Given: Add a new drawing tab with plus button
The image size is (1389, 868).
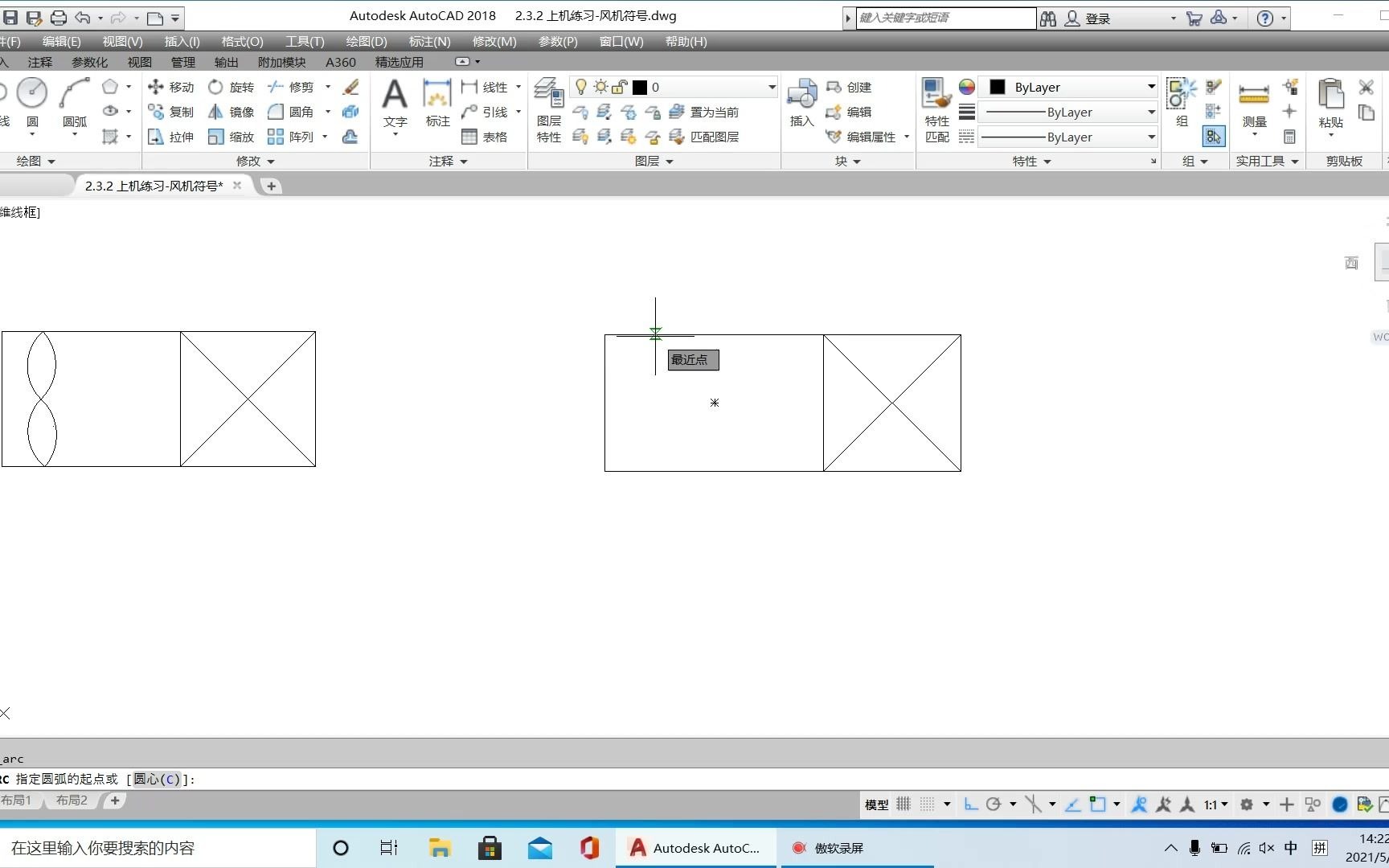Looking at the screenshot, I should tap(272, 186).
